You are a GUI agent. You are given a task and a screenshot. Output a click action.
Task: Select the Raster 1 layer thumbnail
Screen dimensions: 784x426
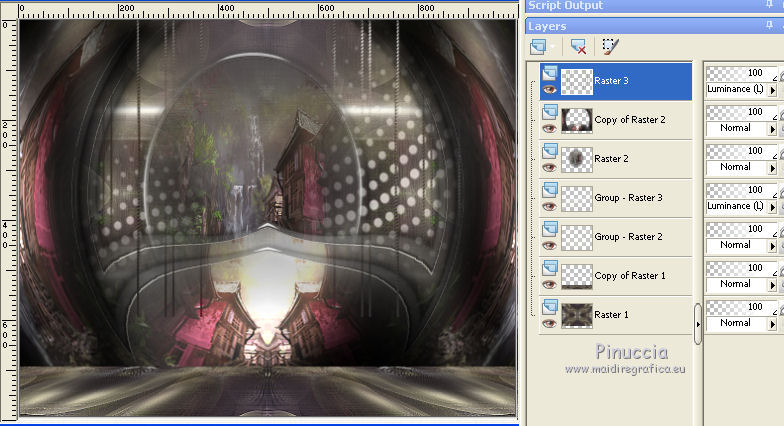(577, 316)
